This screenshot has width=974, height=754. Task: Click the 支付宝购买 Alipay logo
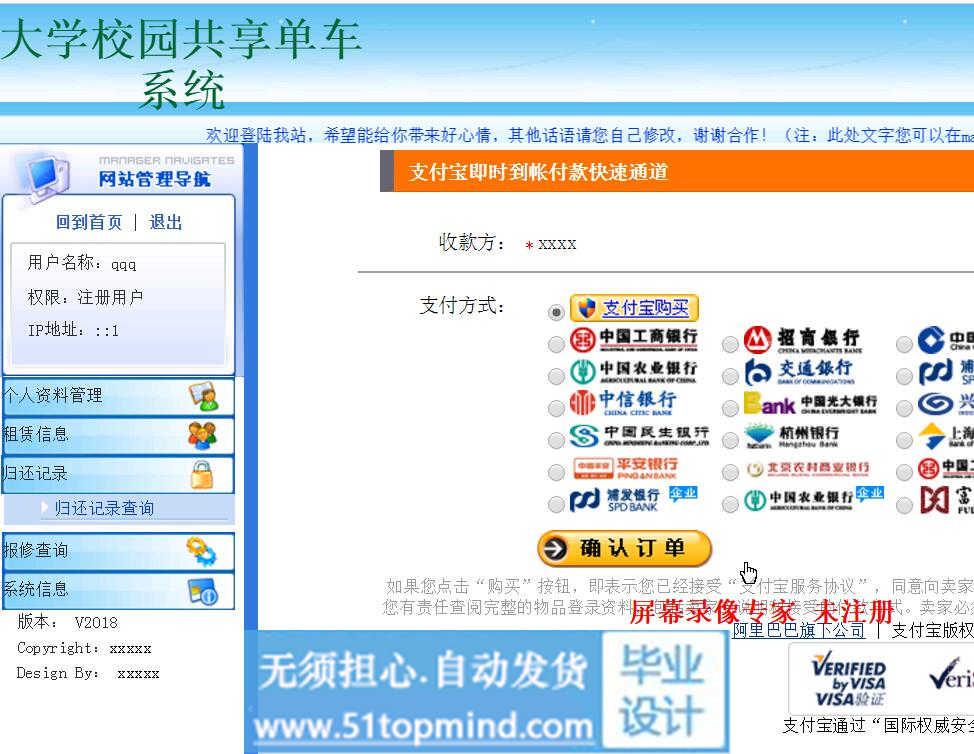pyautogui.click(x=634, y=308)
